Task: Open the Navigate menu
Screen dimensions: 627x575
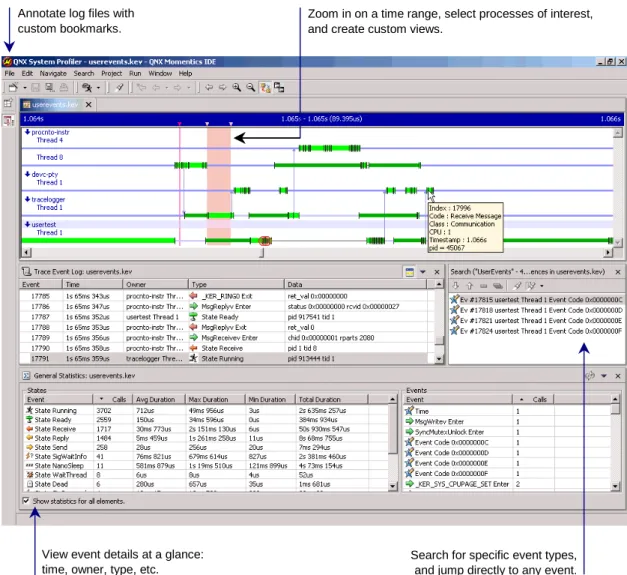Action: [53, 73]
